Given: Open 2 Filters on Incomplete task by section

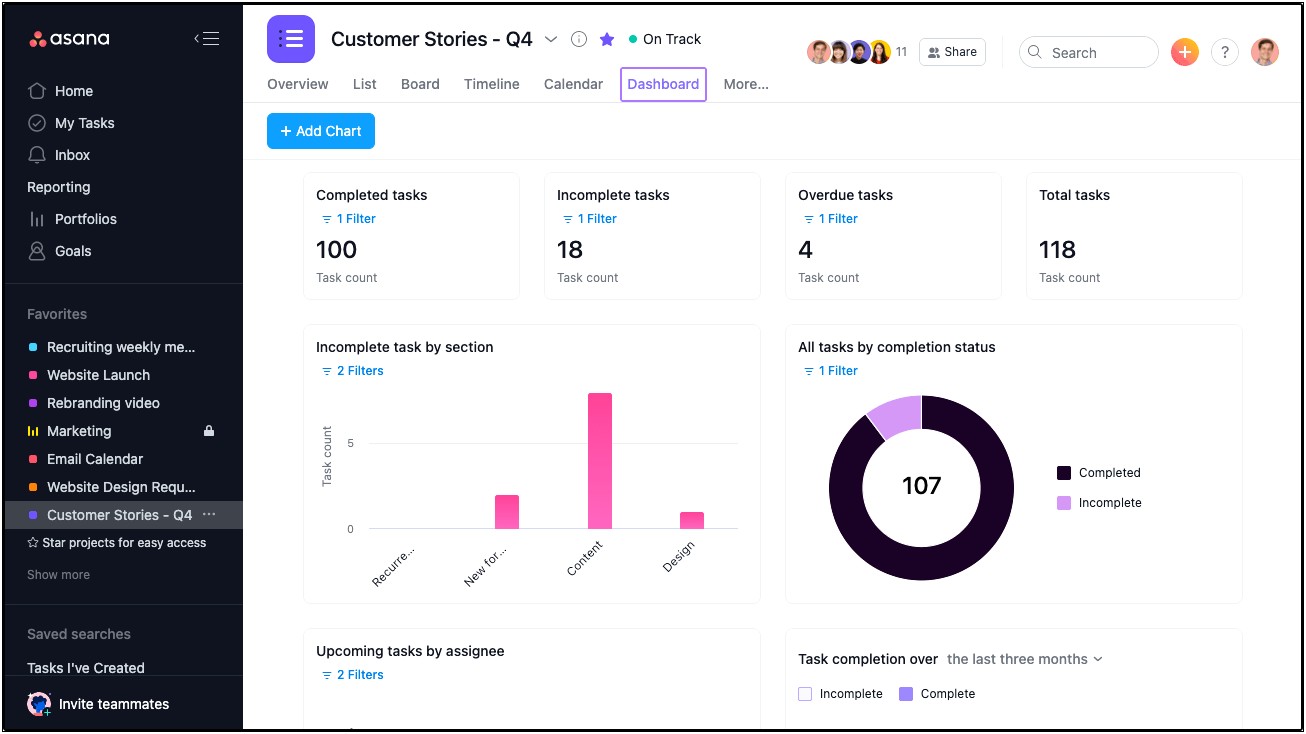Looking at the screenshot, I should (x=352, y=371).
